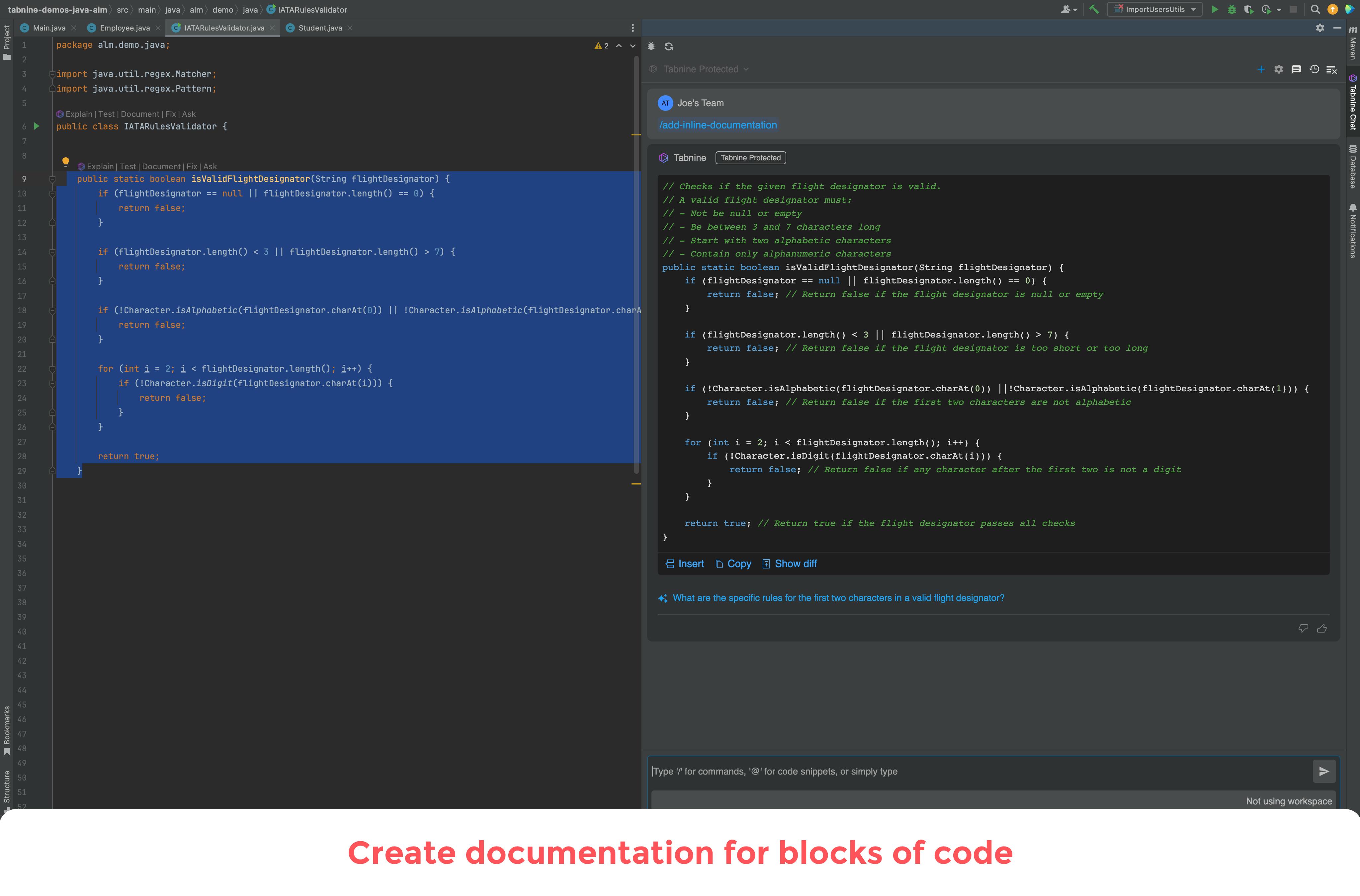Click the Stop square button in the toolbar

pyautogui.click(x=1294, y=9)
